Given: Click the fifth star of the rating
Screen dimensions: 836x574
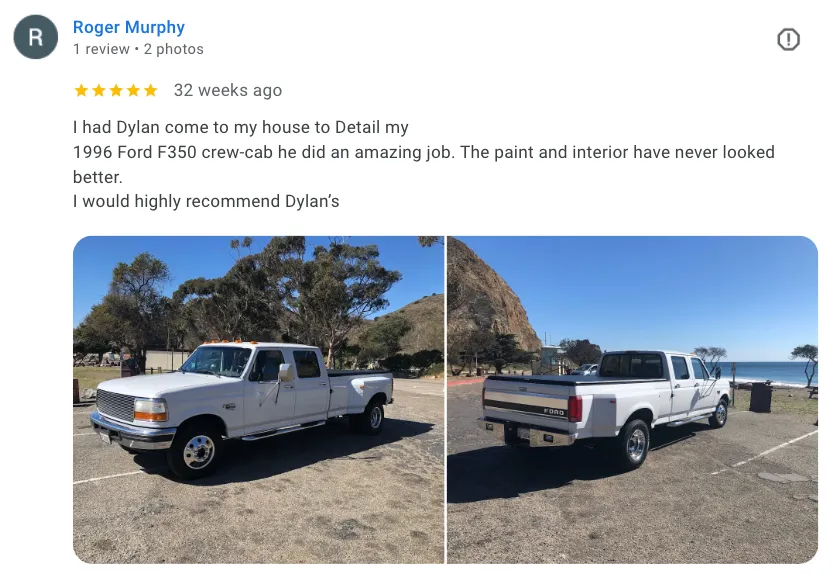Looking at the screenshot, I should point(151,90).
